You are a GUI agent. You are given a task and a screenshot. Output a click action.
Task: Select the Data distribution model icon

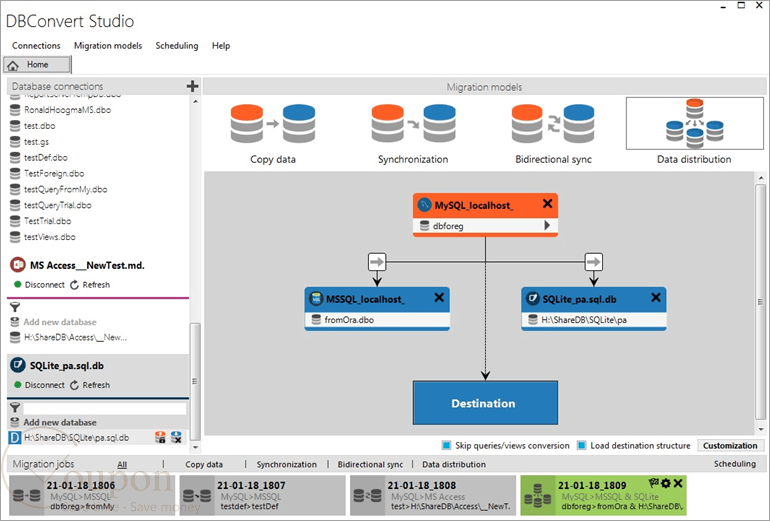point(694,124)
